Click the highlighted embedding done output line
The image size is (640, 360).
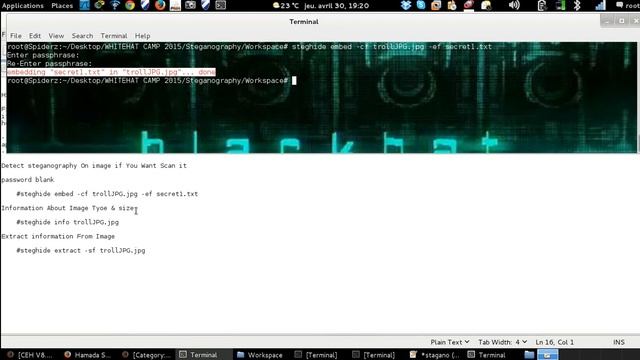pyautogui.click(x=111, y=72)
